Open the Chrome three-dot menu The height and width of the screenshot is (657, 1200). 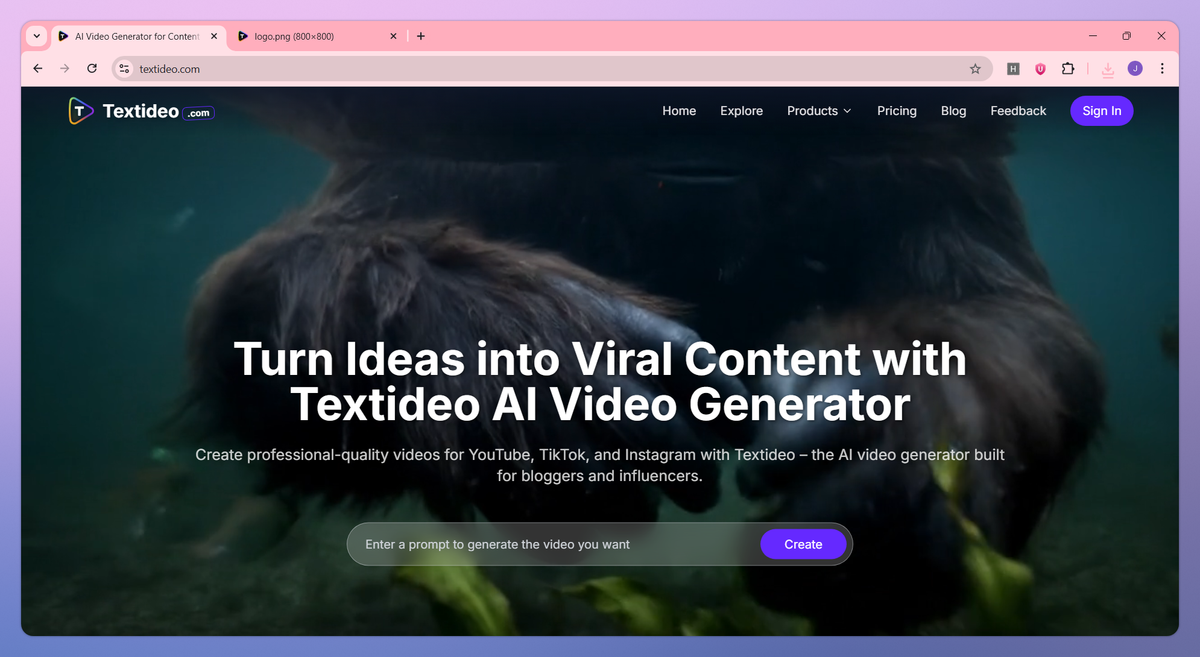click(x=1162, y=69)
